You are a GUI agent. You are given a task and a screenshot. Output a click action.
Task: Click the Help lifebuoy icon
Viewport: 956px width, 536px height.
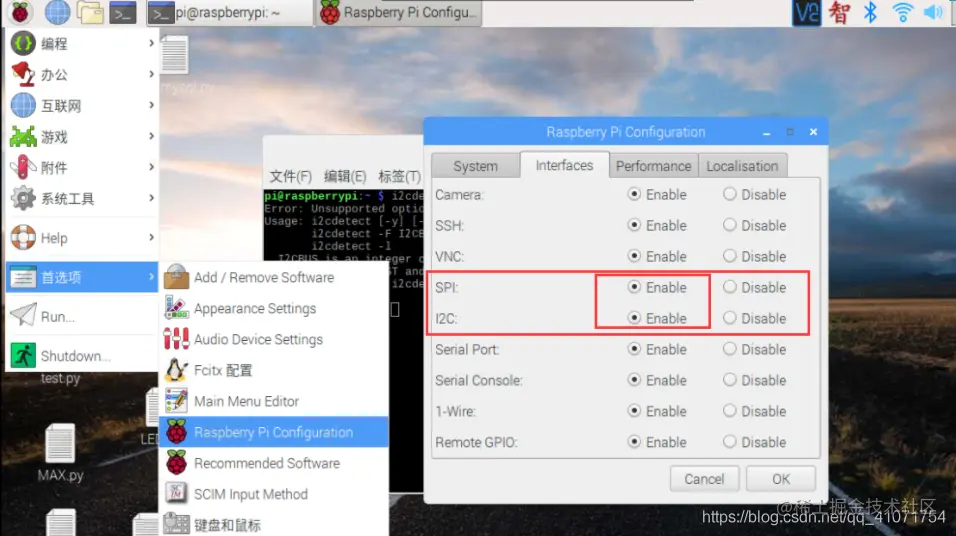23,238
